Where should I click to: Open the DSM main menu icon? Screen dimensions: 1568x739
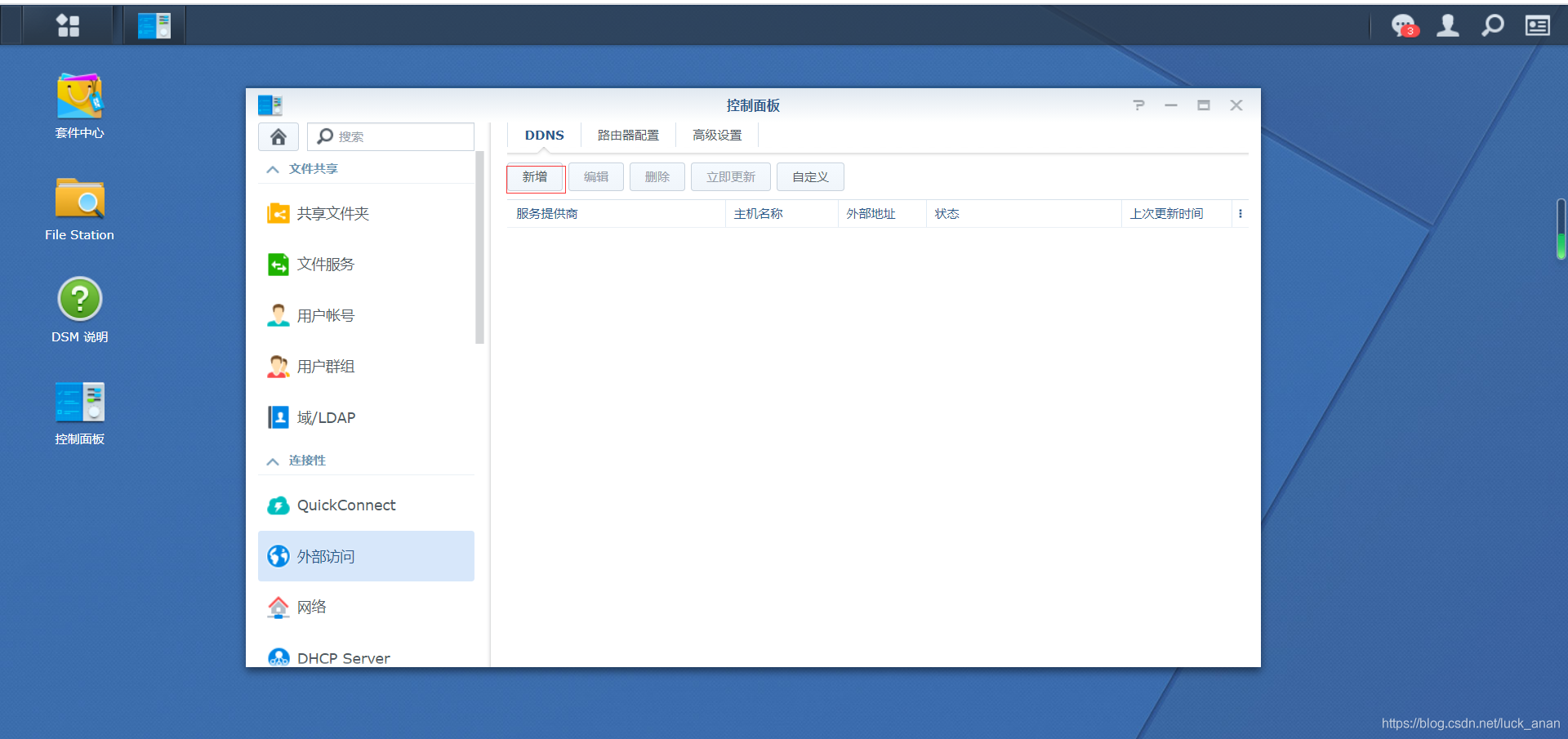[x=68, y=25]
